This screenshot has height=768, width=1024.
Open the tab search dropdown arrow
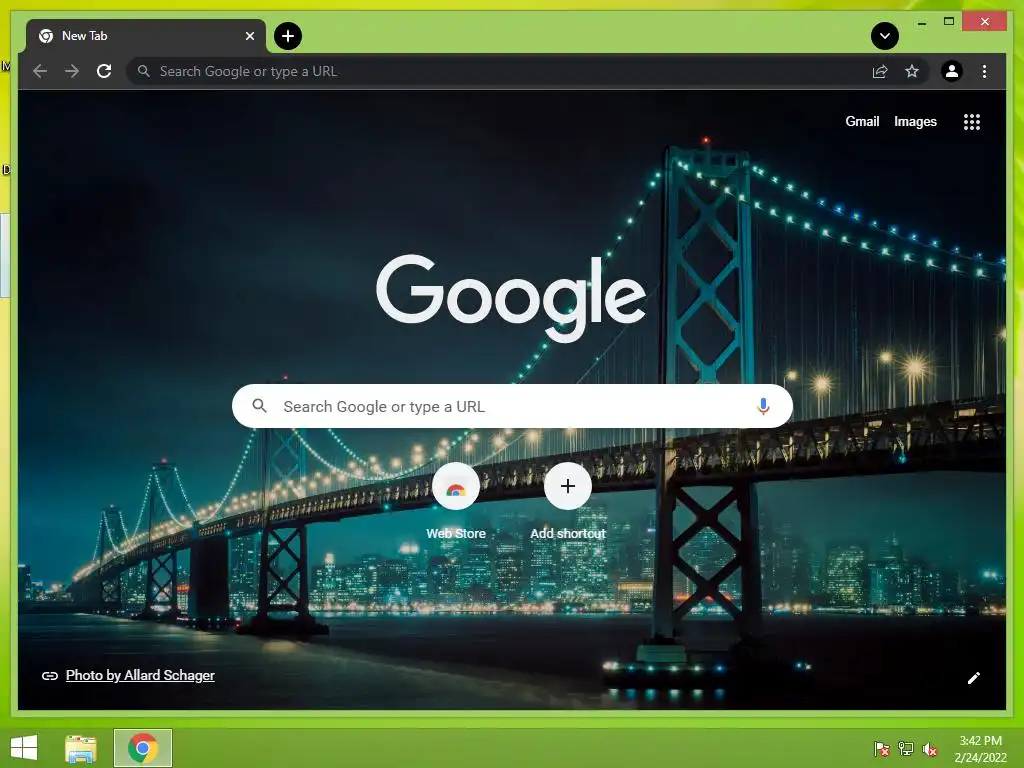(x=885, y=36)
